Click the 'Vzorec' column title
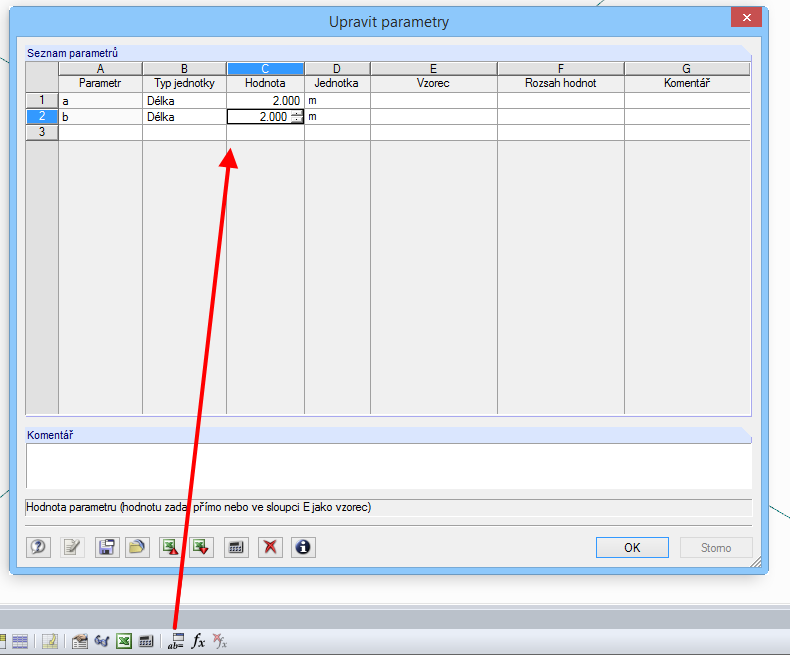The width and height of the screenshot is (790, 655). coord(433,83)
